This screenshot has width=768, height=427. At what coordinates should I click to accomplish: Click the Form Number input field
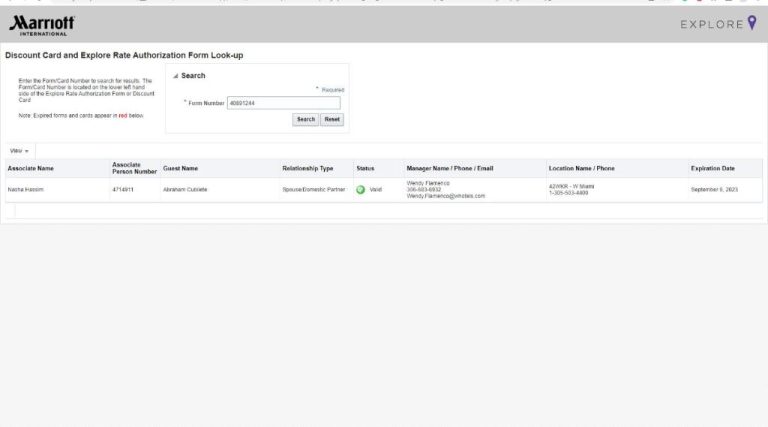284,103
